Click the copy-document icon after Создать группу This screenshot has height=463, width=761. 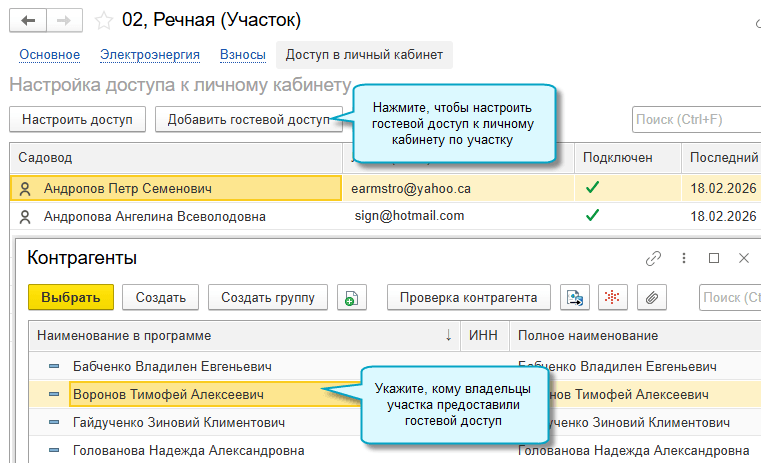pos(353,297)
